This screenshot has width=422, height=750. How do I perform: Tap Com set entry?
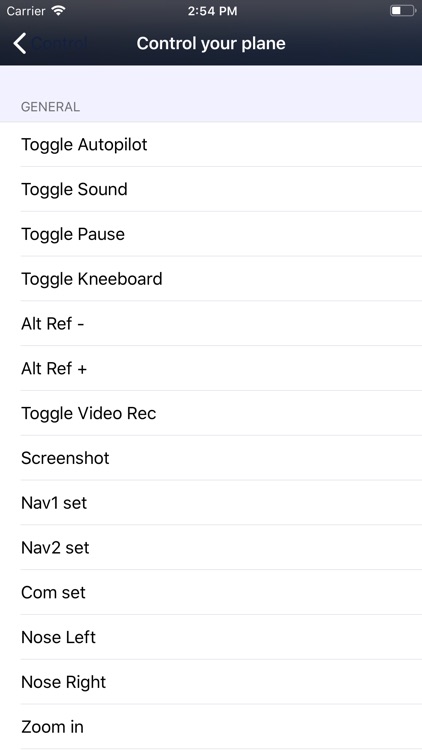click(211, 592)
